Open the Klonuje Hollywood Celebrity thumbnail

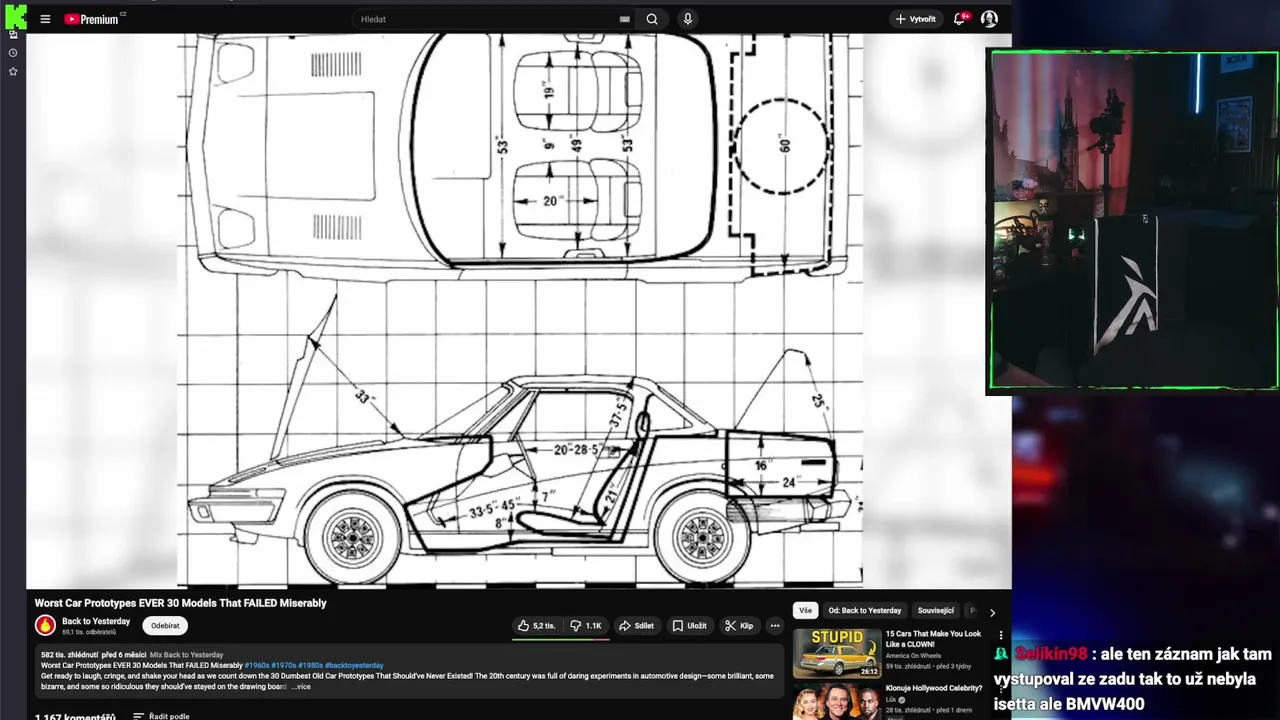837,702
